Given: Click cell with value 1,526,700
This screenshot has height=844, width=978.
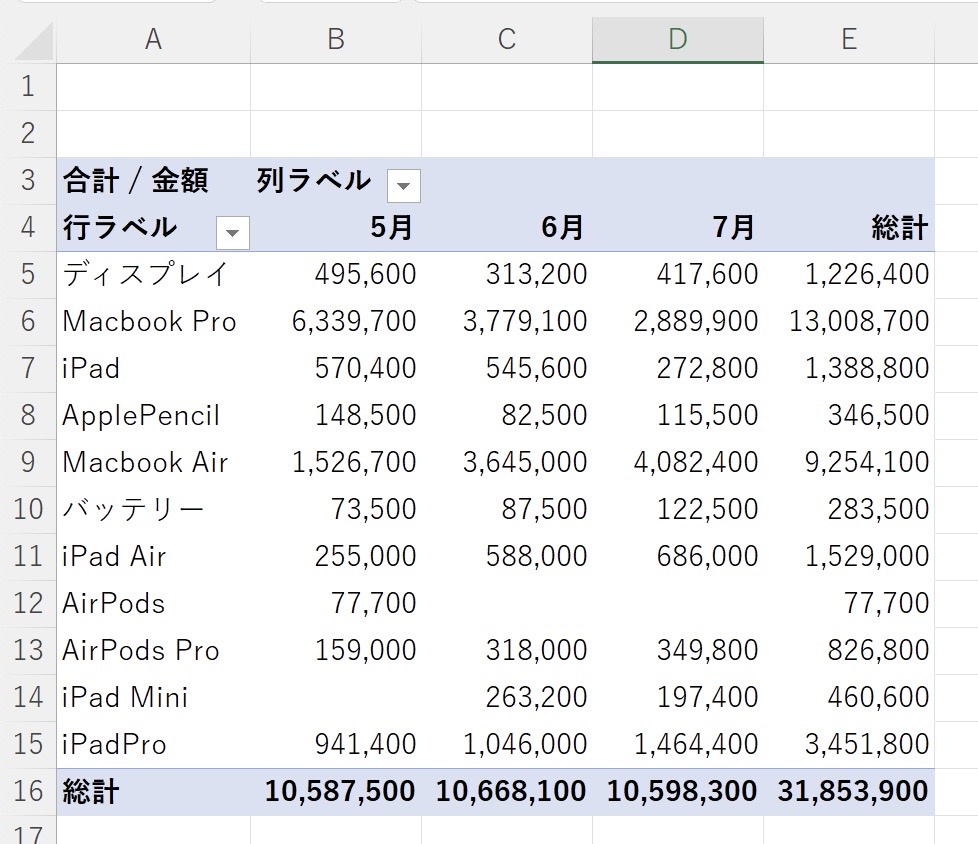Looking at the screenshot, I should [x=336, y=463].
